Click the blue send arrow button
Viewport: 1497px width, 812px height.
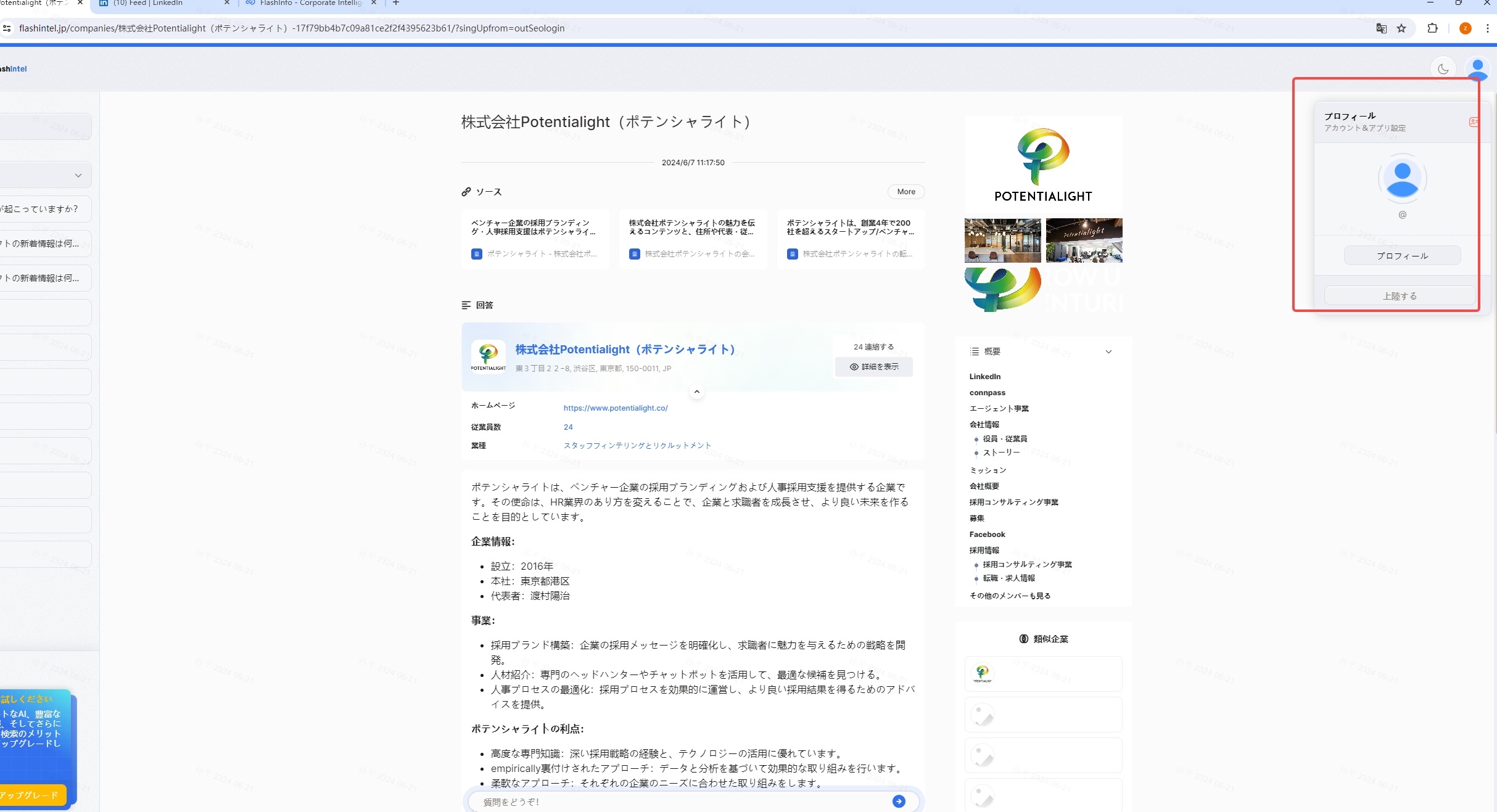[x=899, y=801]
